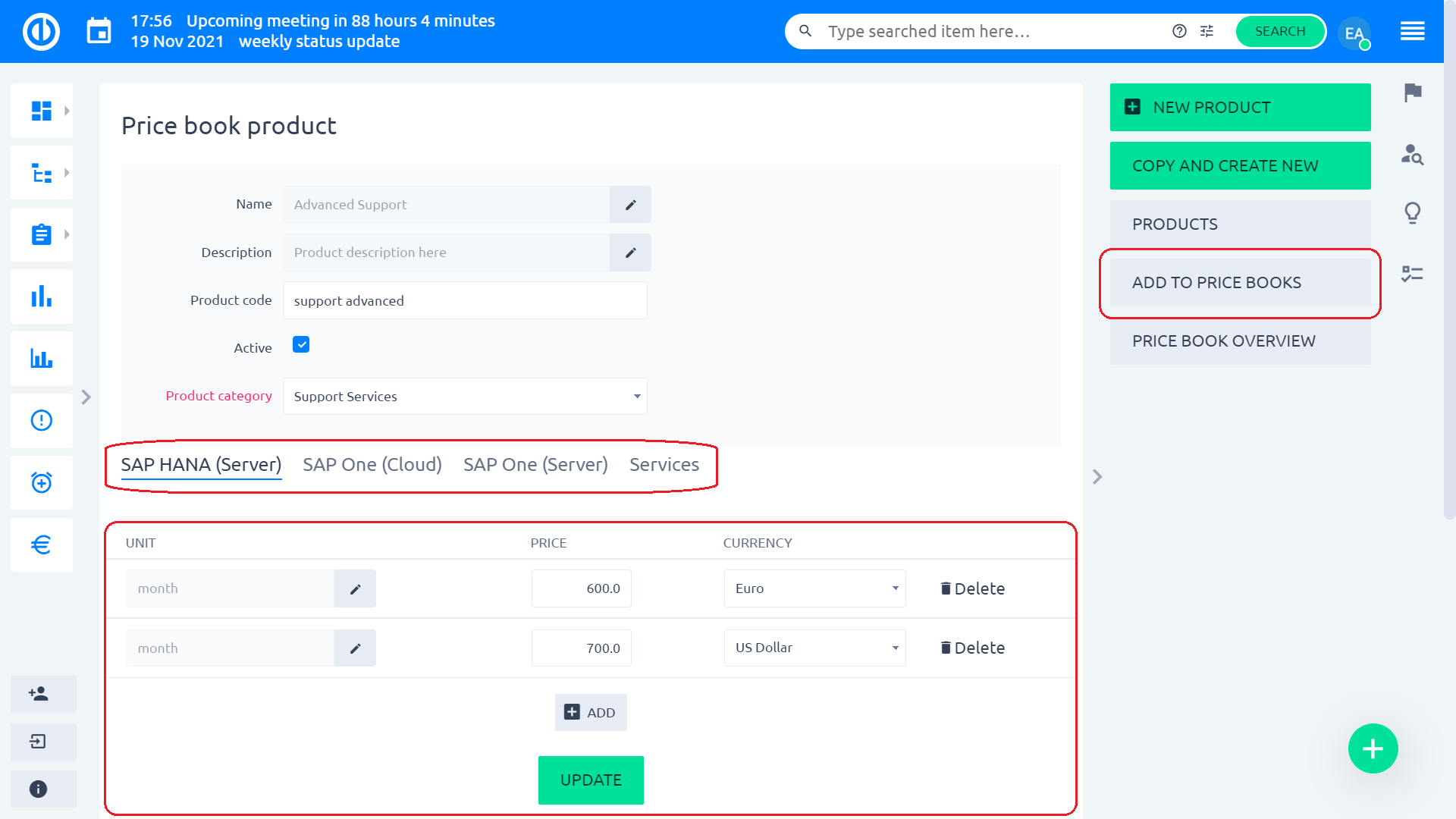Click the search magnifier icon
Image resolution: width=1456 pixels, height=819 pixels.
[x=805, y=31]
